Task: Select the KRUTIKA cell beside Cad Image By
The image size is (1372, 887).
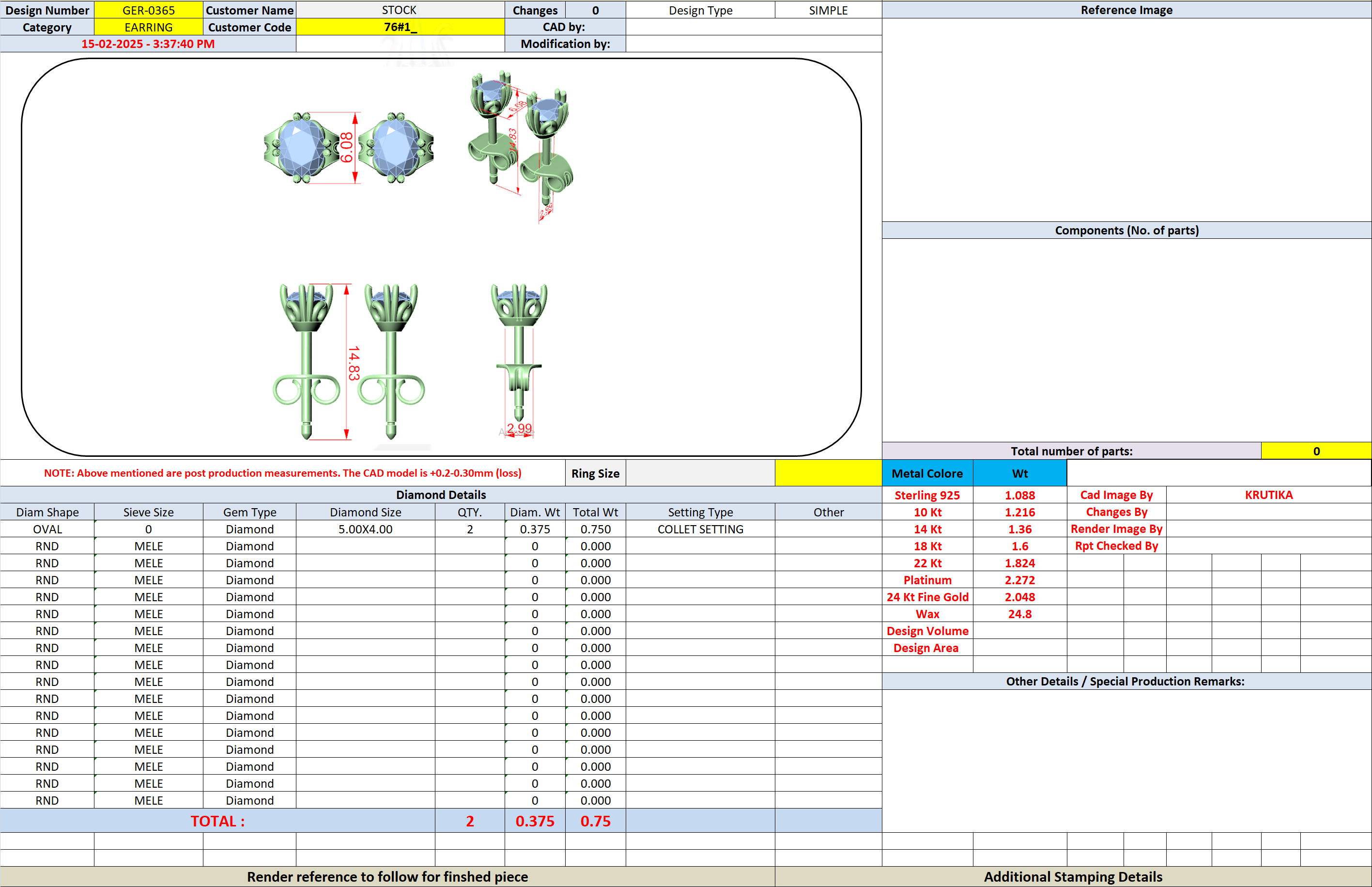Action: click(x=1269, y=495)
